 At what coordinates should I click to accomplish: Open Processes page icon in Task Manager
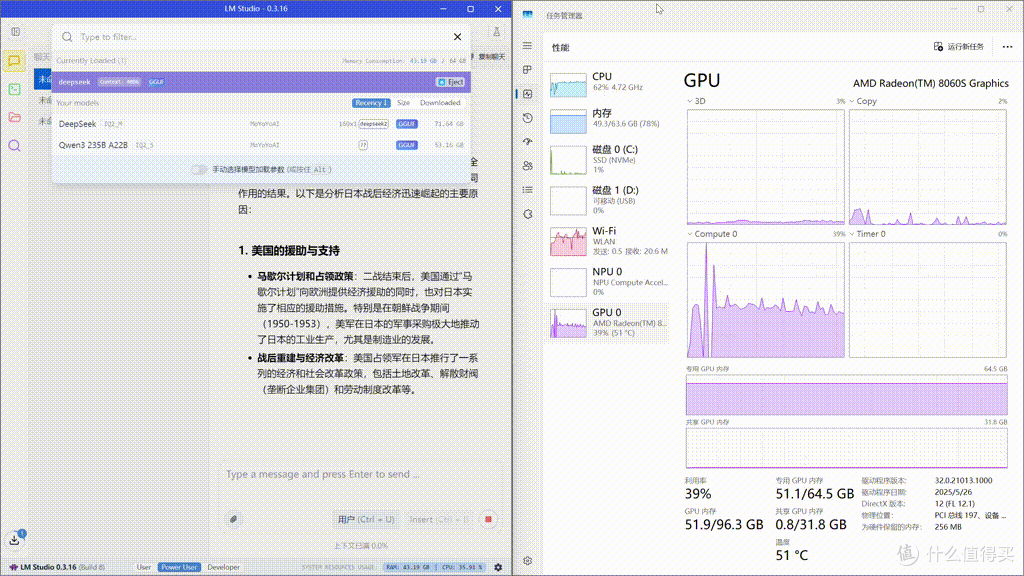click(x=527, y=69)
